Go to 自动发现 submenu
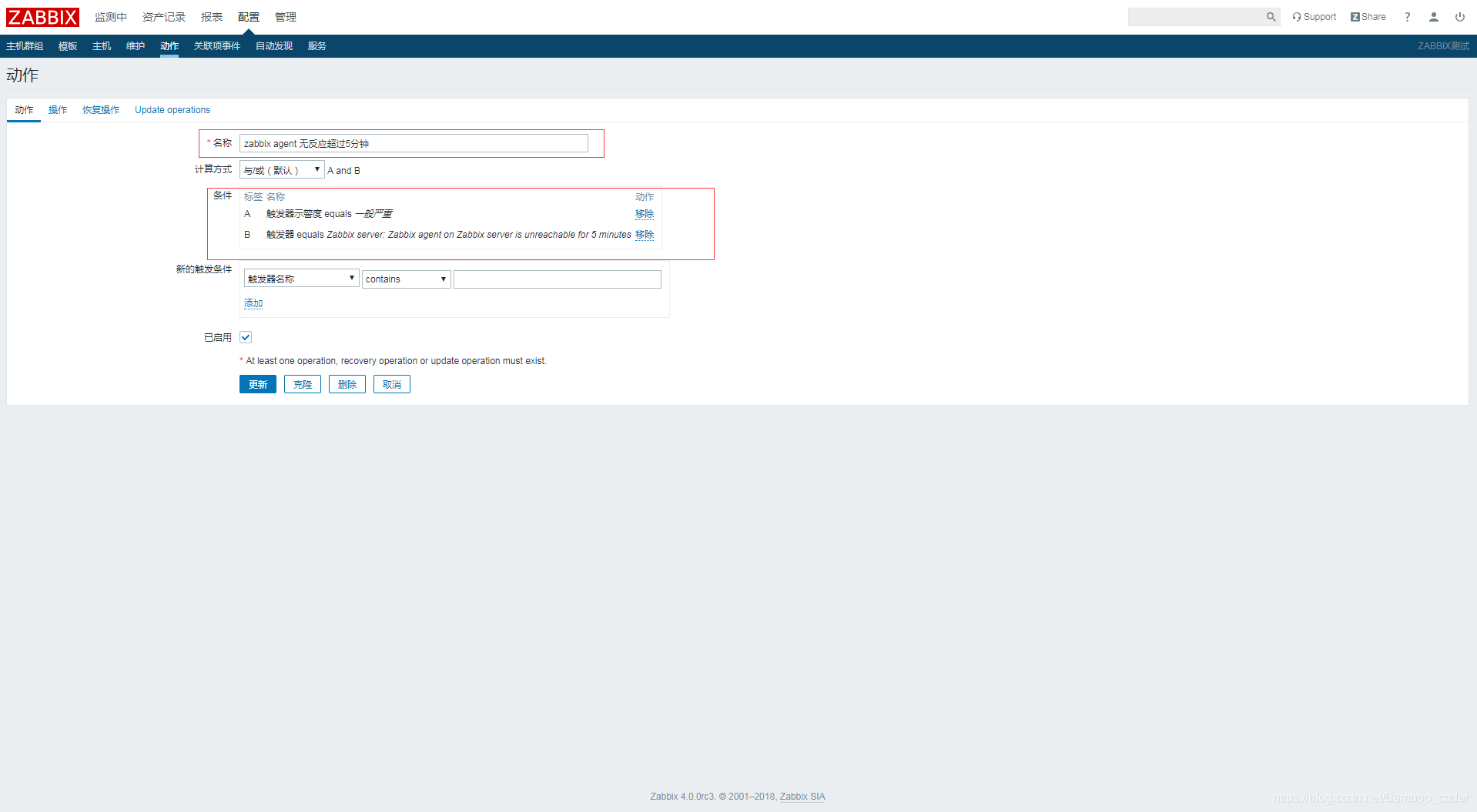This screenshot has height=812, width=1477. [274, 46]
